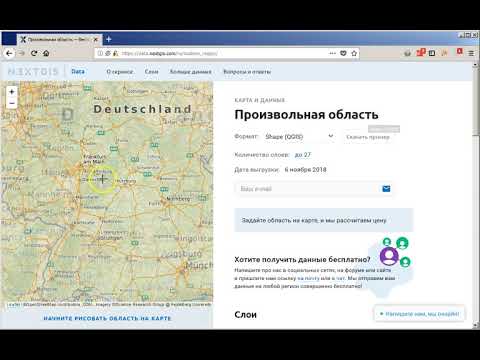Open the Data section link

click(x=78, y=71)
